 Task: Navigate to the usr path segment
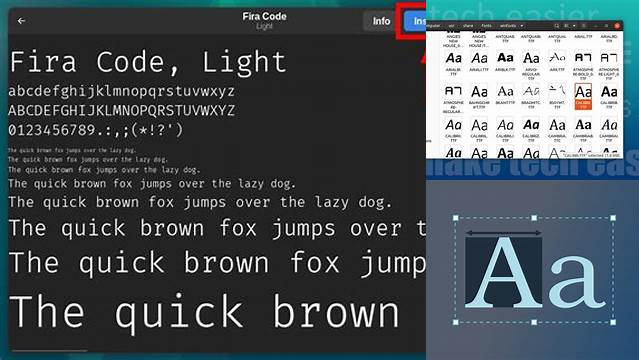click(451, 26)
